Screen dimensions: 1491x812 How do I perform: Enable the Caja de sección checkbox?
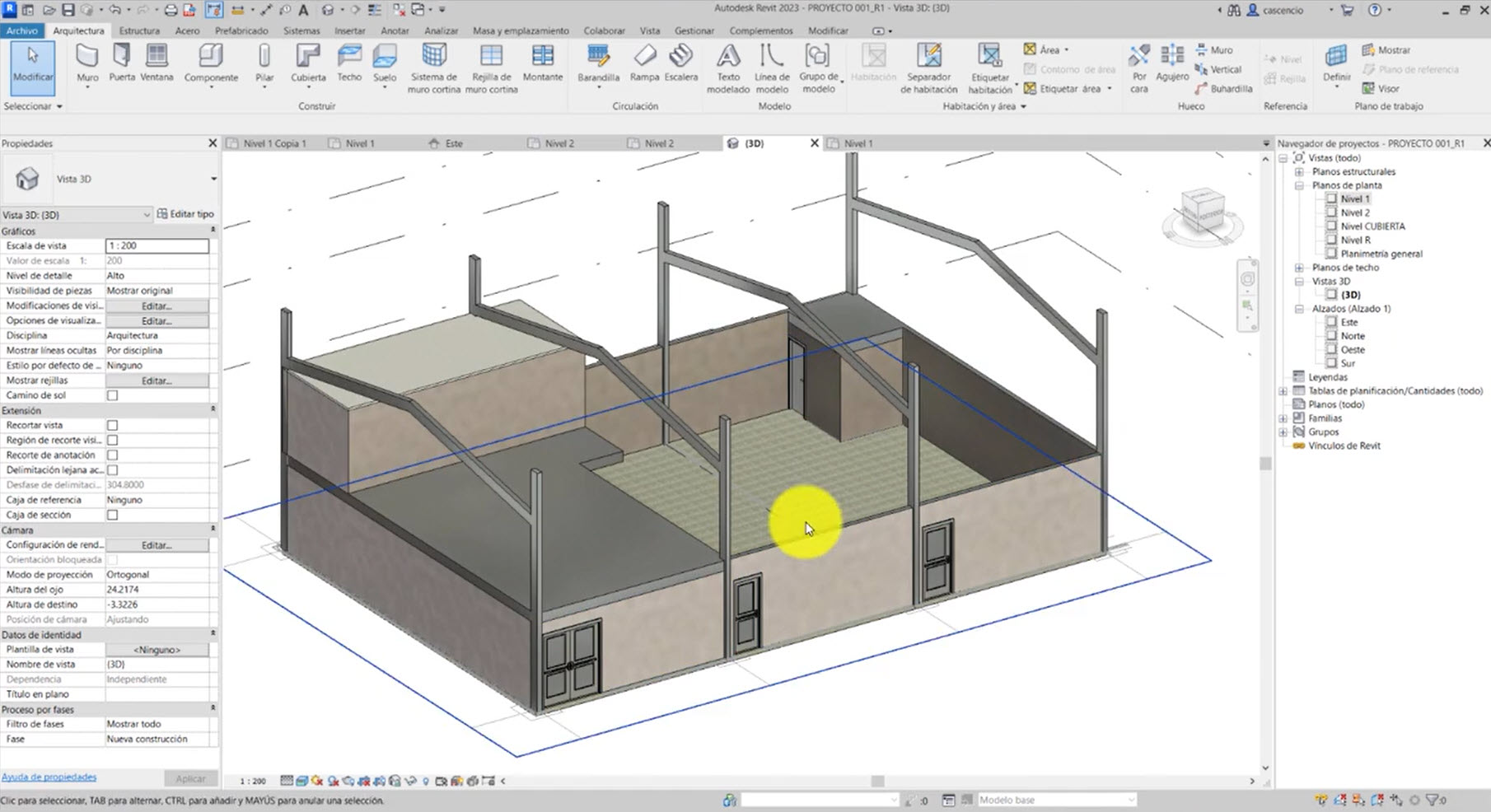(113, 516)
